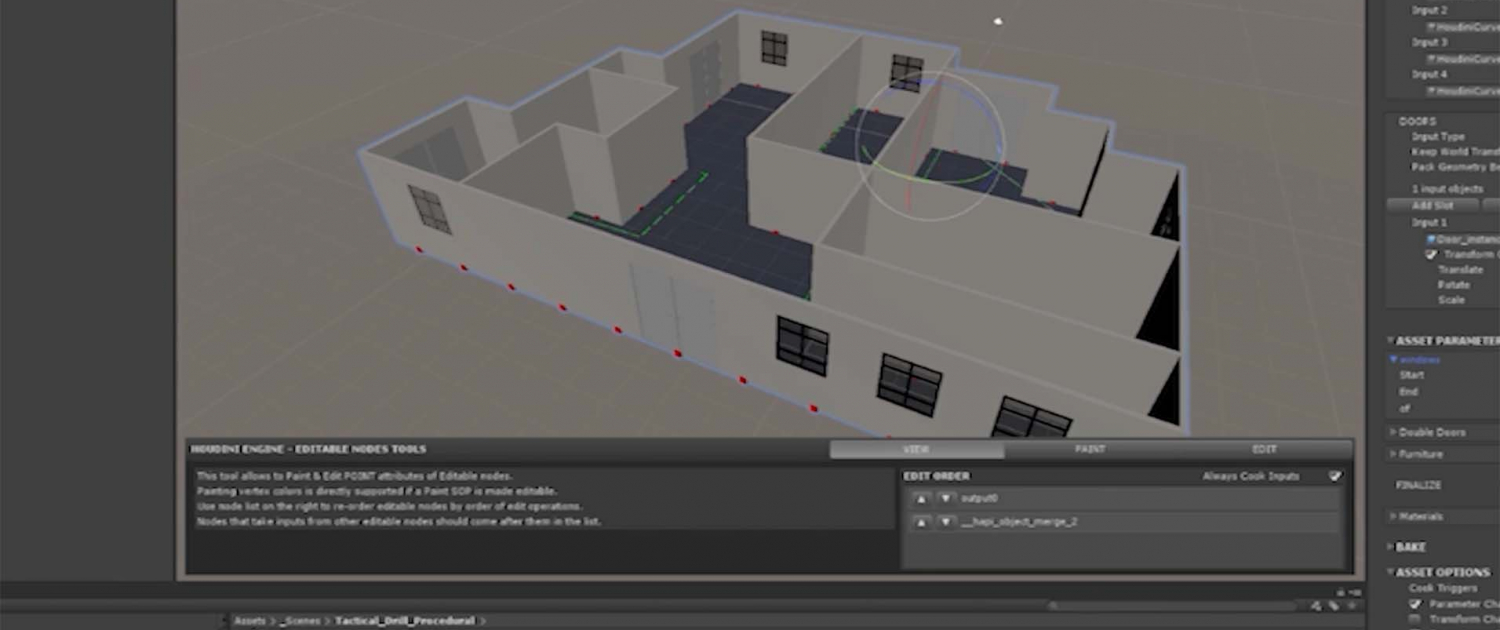1500x630 pixels.
Task: Move __hapi_object_merge_2 node up
Action: [922, 522]
